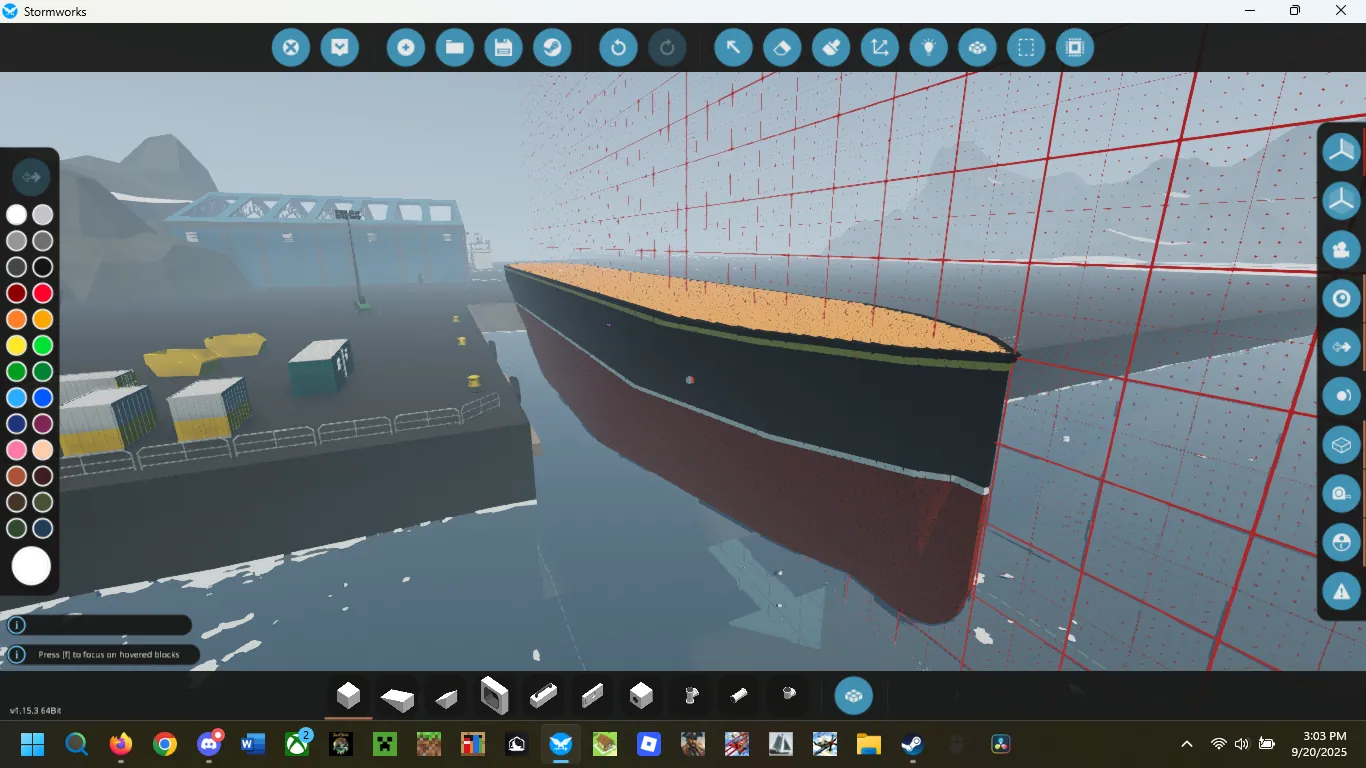Collapse the color palette with arrow button
This screenshot has width=1366, height=768.
31,177
